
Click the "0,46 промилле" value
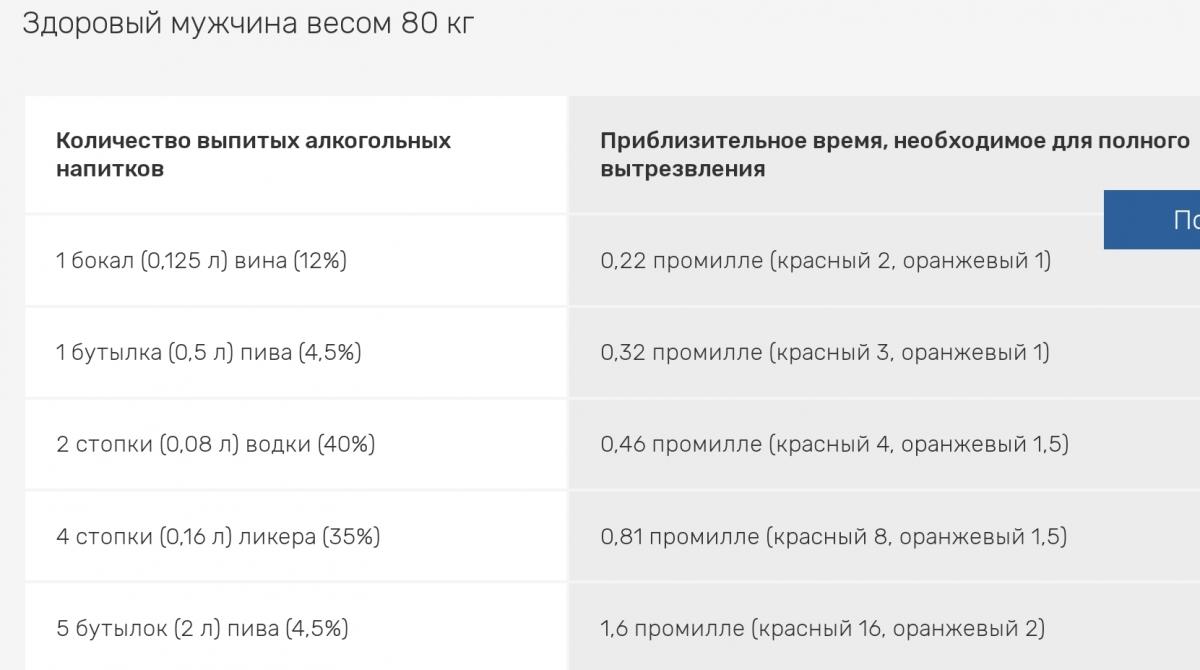click(681, 444)
